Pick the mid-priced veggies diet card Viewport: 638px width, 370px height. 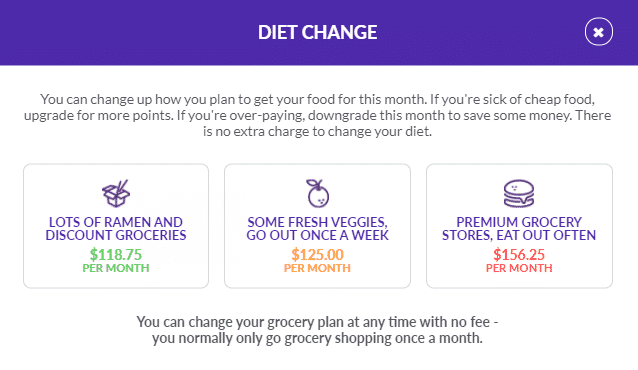click(317, 226)
